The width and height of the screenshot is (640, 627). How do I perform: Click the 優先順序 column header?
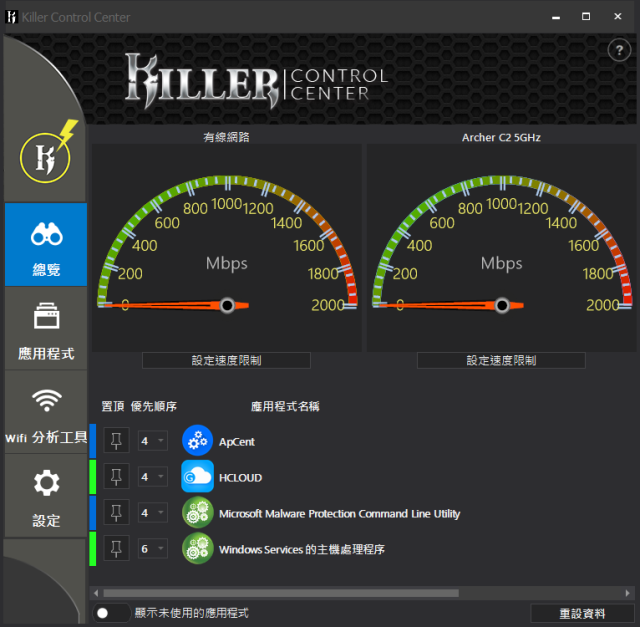[x=153, y=406]
